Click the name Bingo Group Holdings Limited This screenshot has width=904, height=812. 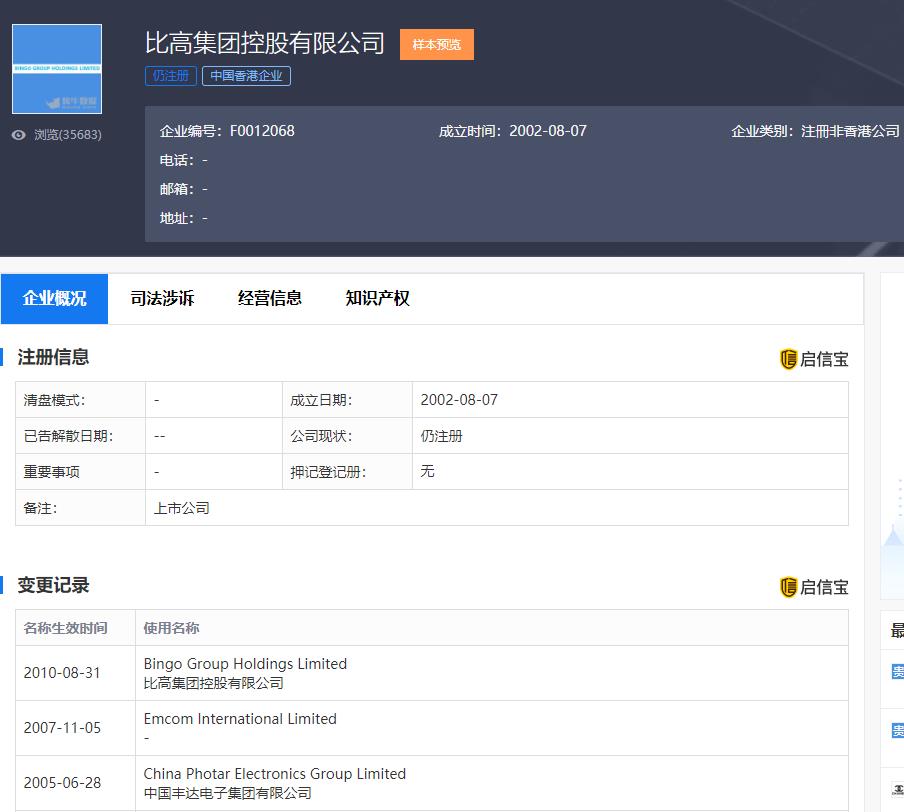(x=245, y=664)
